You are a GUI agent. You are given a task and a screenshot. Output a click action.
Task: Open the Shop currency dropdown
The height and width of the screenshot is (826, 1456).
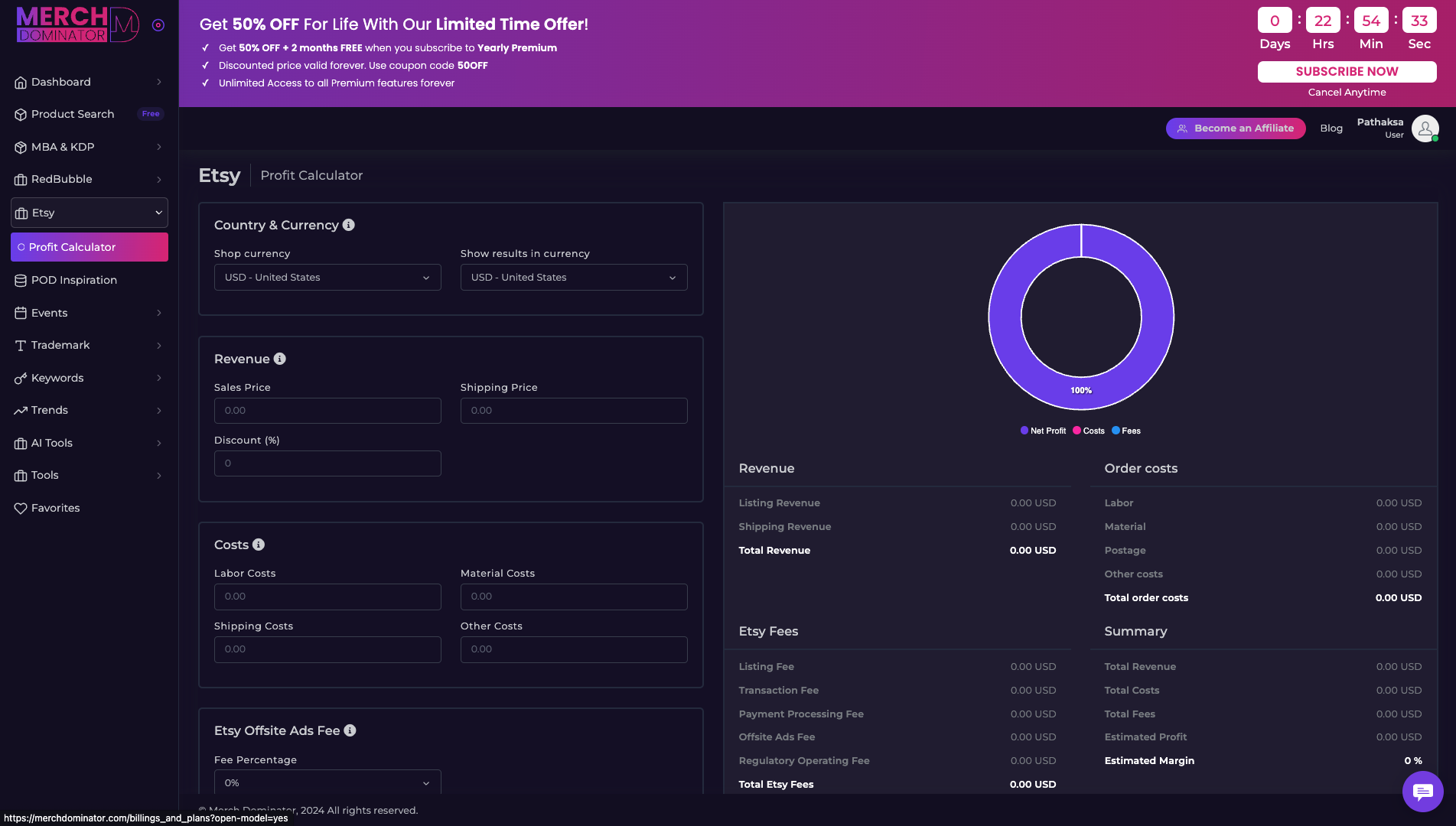click(327, 278)
